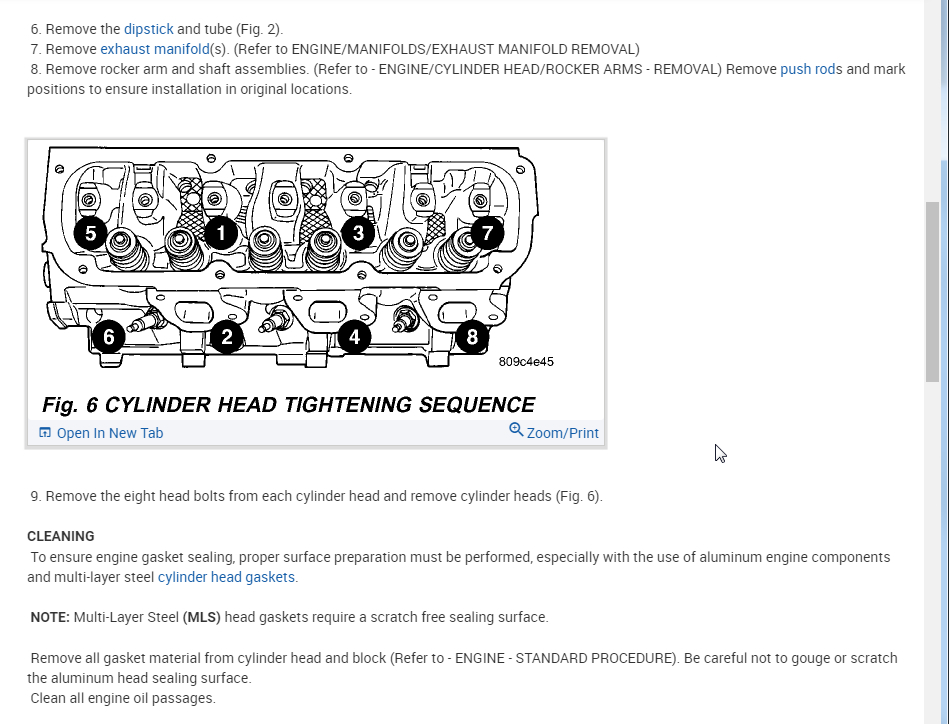Visit the cylinder head gaskets link
Viewport: 949px width, 724px height.
point(226,577)
